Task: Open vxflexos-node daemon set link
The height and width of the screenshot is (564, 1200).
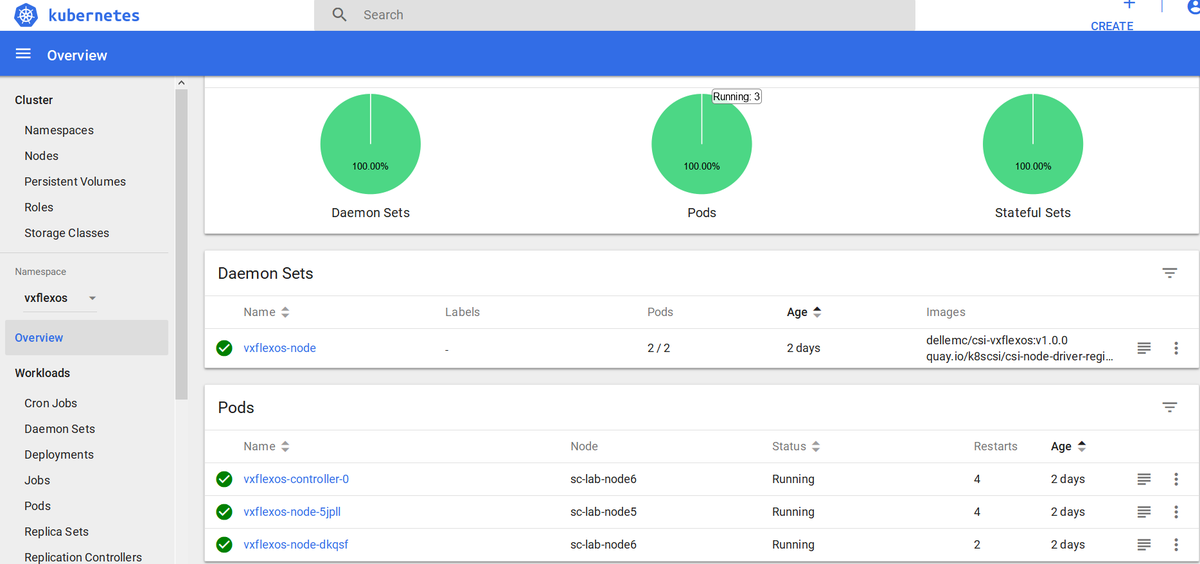Action: (280, 348)
